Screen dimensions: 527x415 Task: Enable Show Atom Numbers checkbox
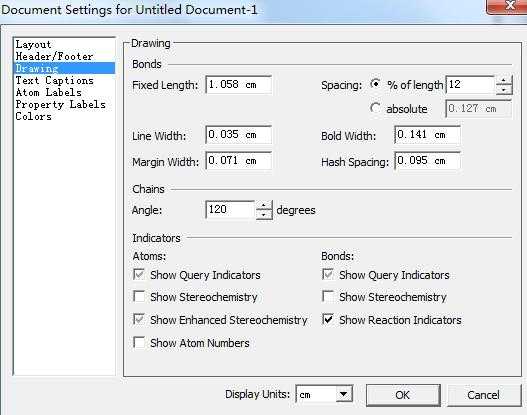pyautogui.click(x=139, y=342)
